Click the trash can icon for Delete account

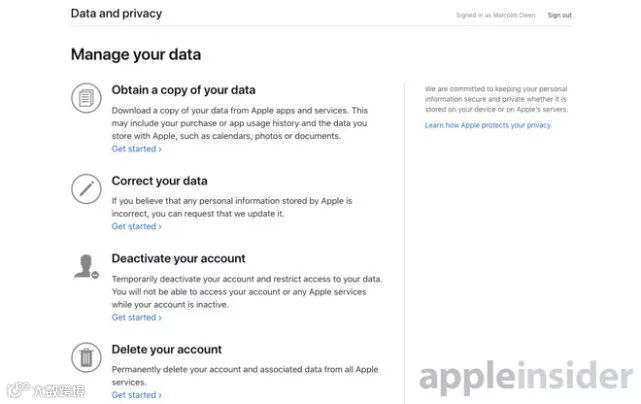tap(86, 357)
